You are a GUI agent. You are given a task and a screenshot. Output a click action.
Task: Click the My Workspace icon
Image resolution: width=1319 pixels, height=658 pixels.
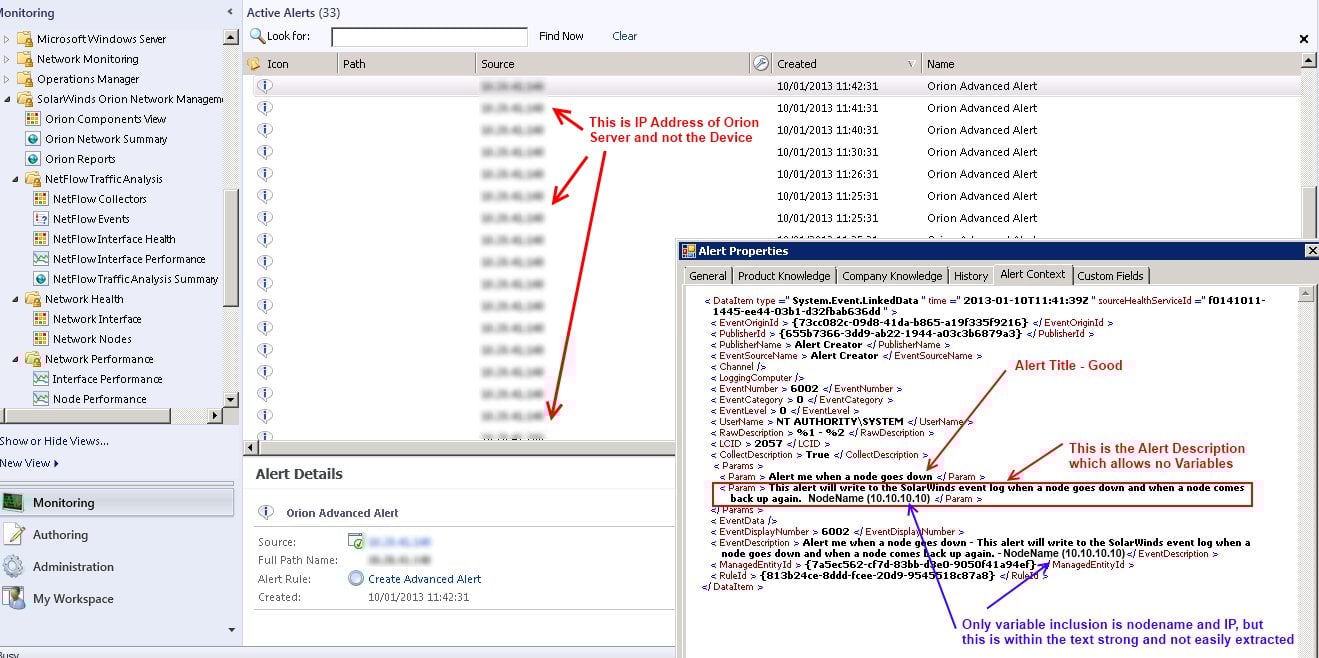coord(13,599)
